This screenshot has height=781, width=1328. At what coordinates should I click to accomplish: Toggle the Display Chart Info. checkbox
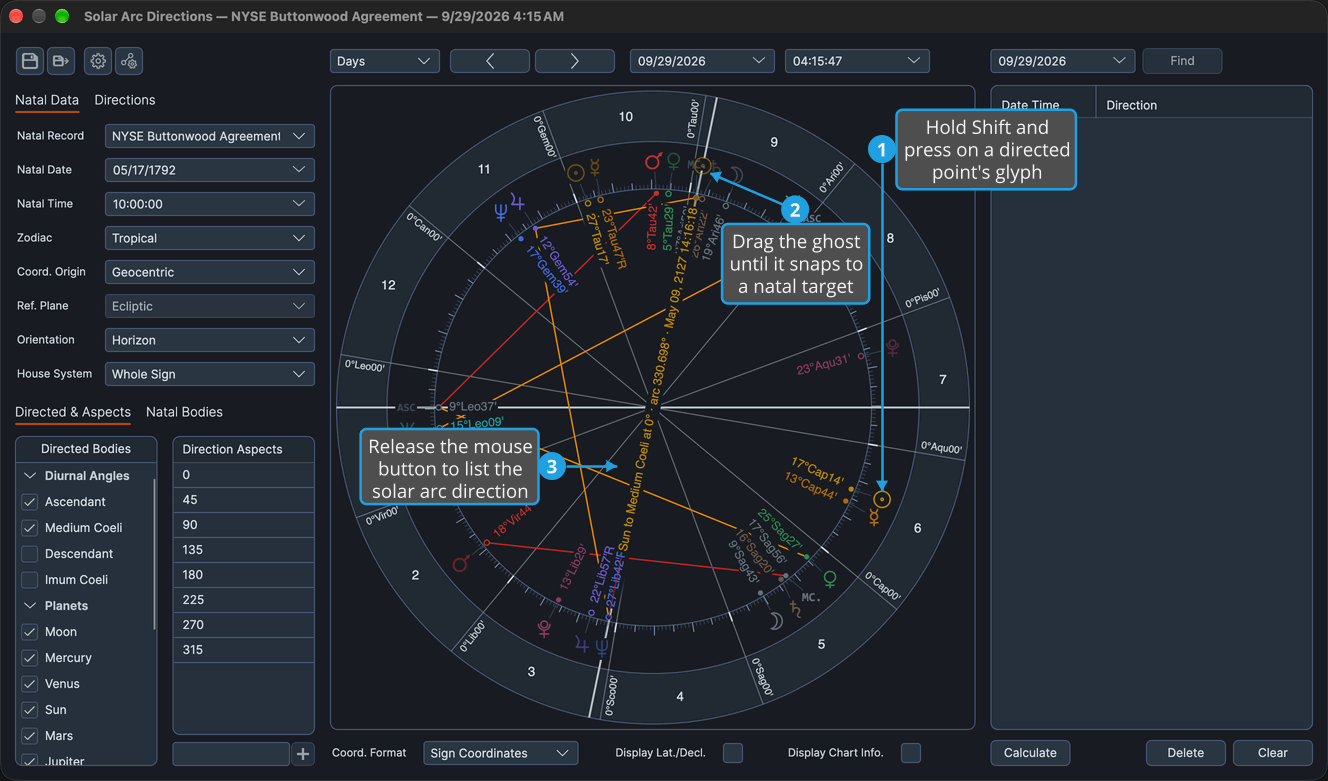coord(911,753)
